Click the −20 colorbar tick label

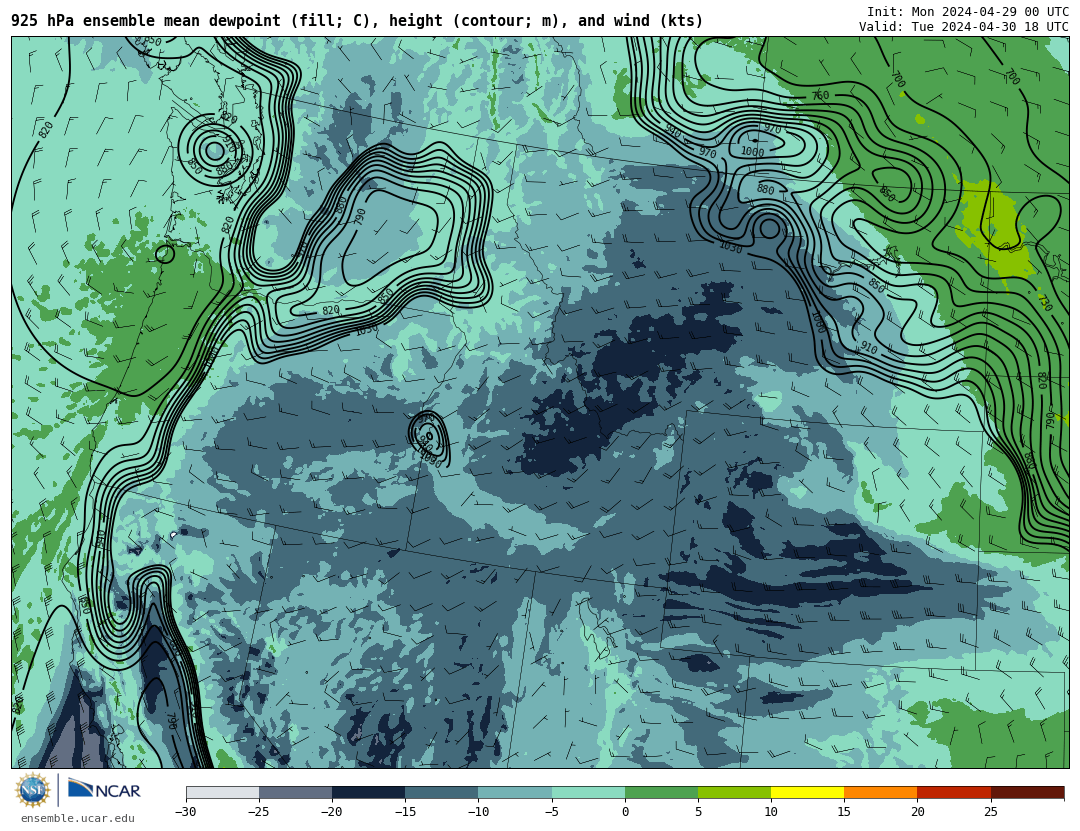point(332,812)
